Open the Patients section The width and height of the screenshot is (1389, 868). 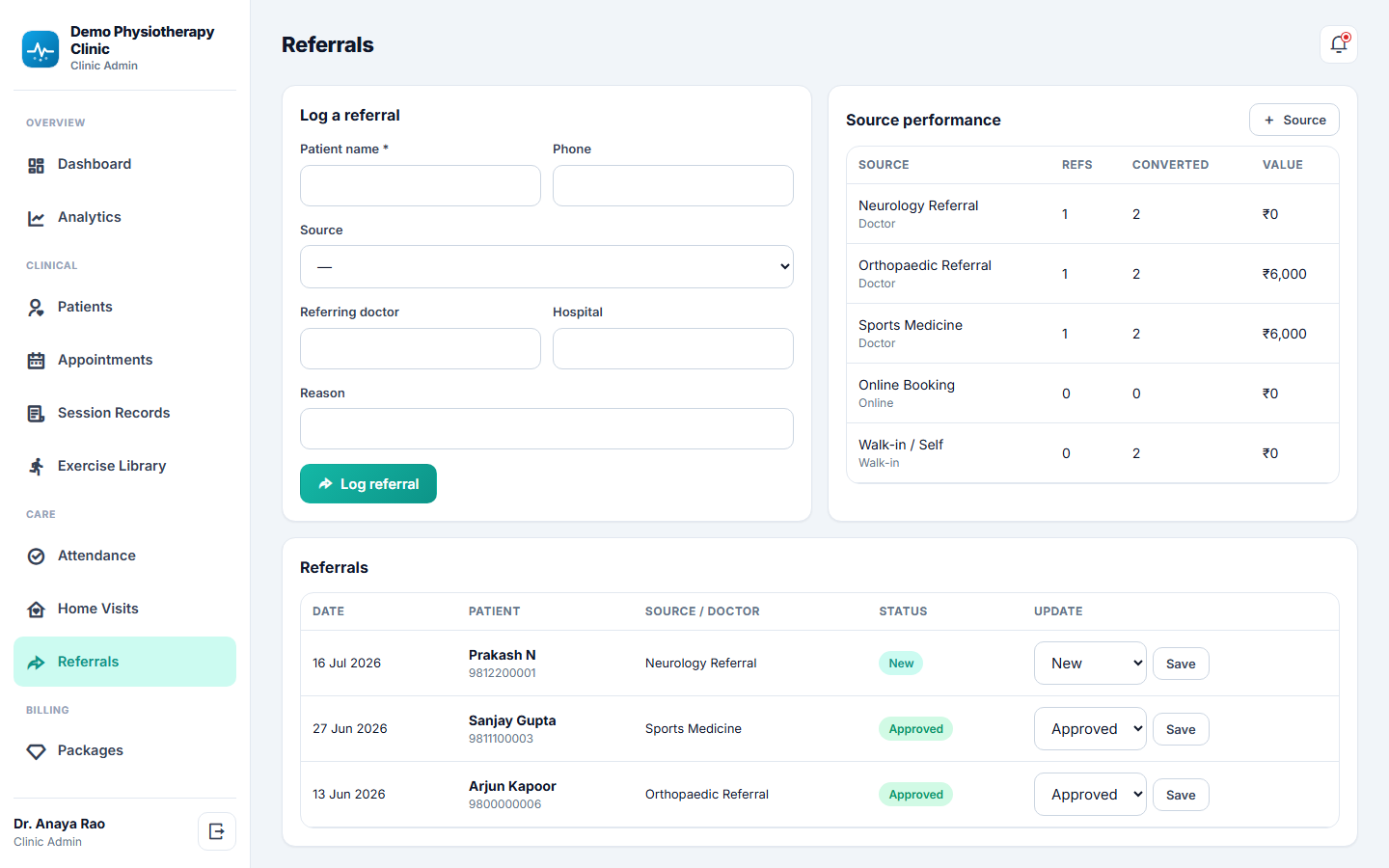tap(124, 307)
